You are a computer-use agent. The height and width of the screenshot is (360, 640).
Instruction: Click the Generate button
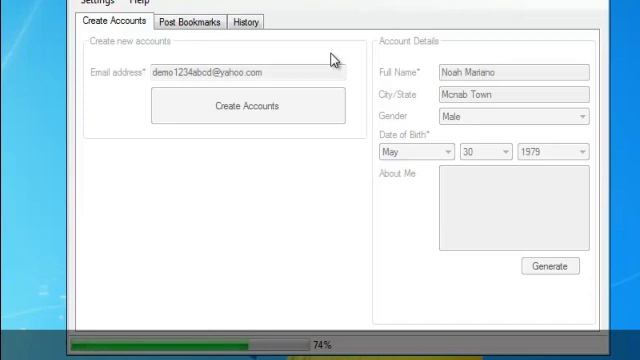[x=550, y=266]
